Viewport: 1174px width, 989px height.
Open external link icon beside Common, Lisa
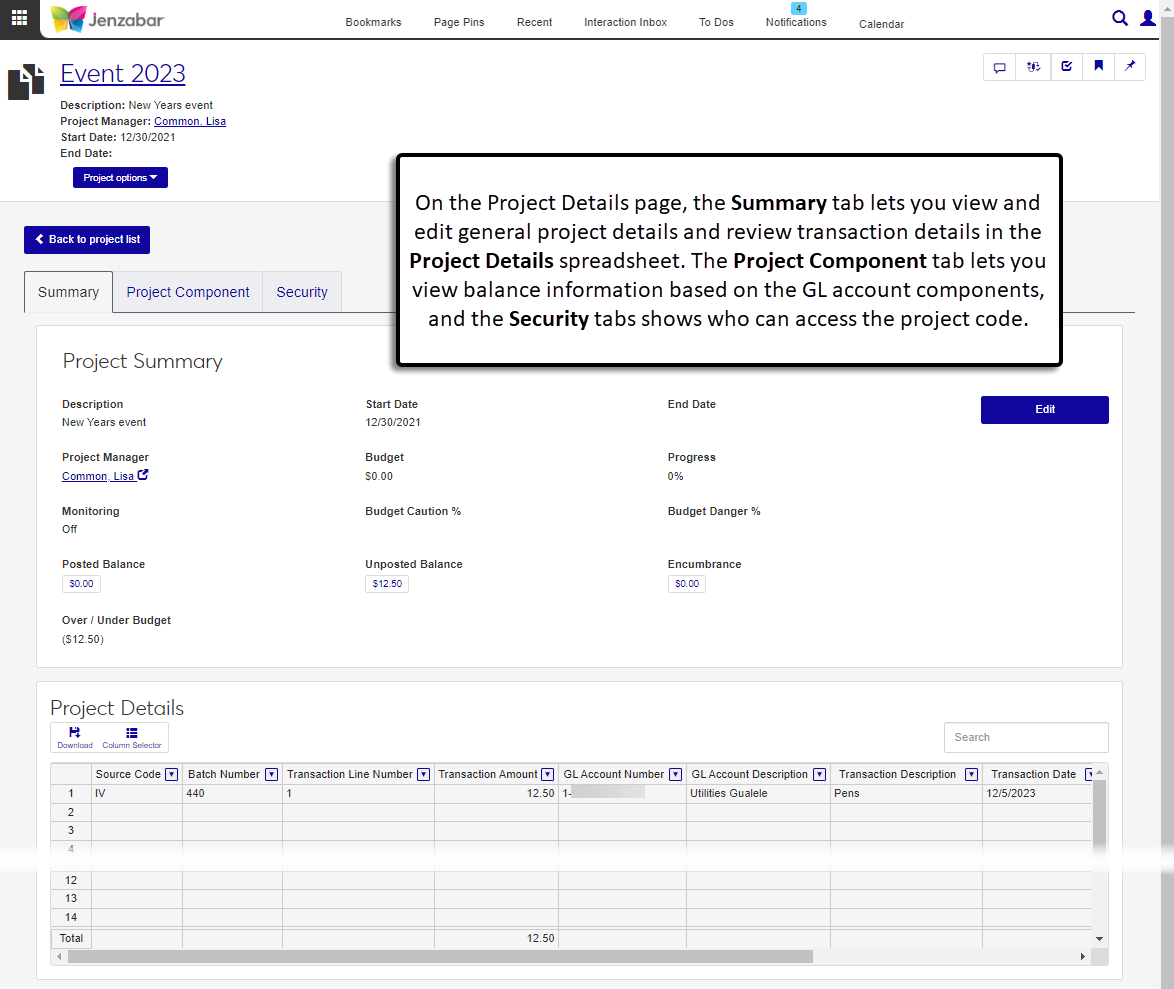(143, 475)
